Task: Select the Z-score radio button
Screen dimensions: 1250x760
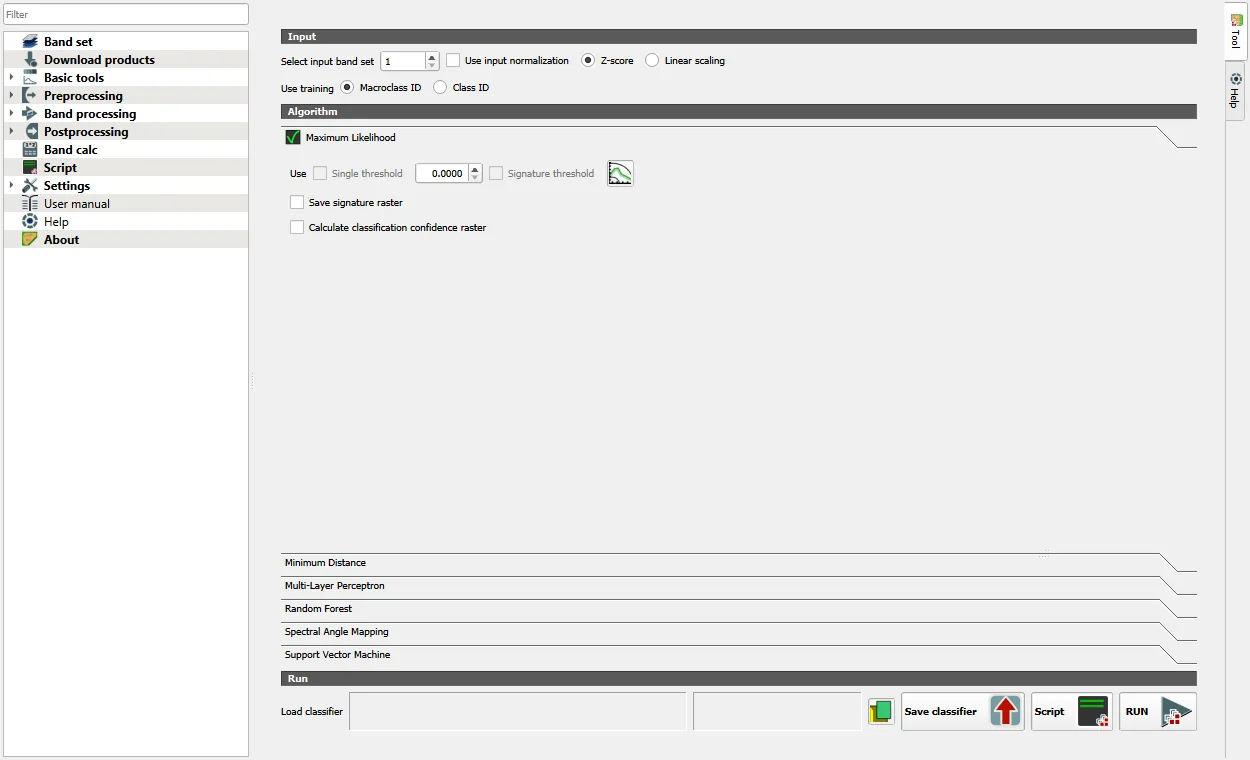Action: pyautogui.click(x=588, y=61)
